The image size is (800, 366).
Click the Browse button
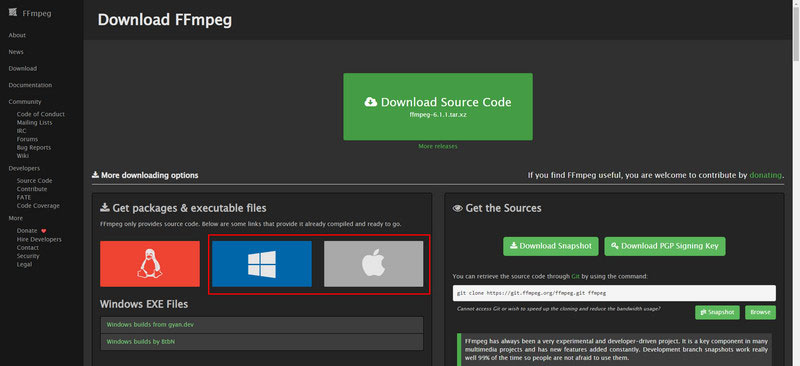pos(760,312)
